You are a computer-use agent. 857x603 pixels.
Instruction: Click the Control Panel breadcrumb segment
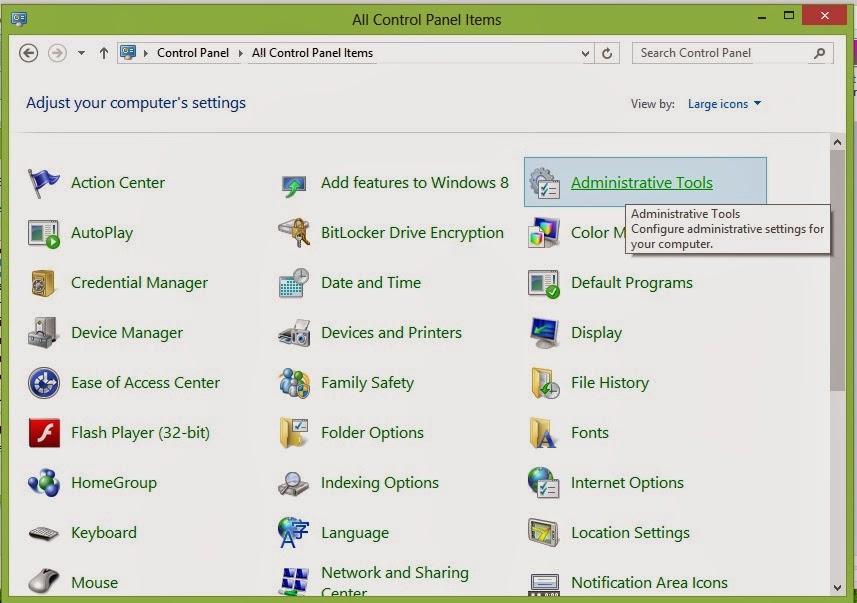(x=193, y=53)
